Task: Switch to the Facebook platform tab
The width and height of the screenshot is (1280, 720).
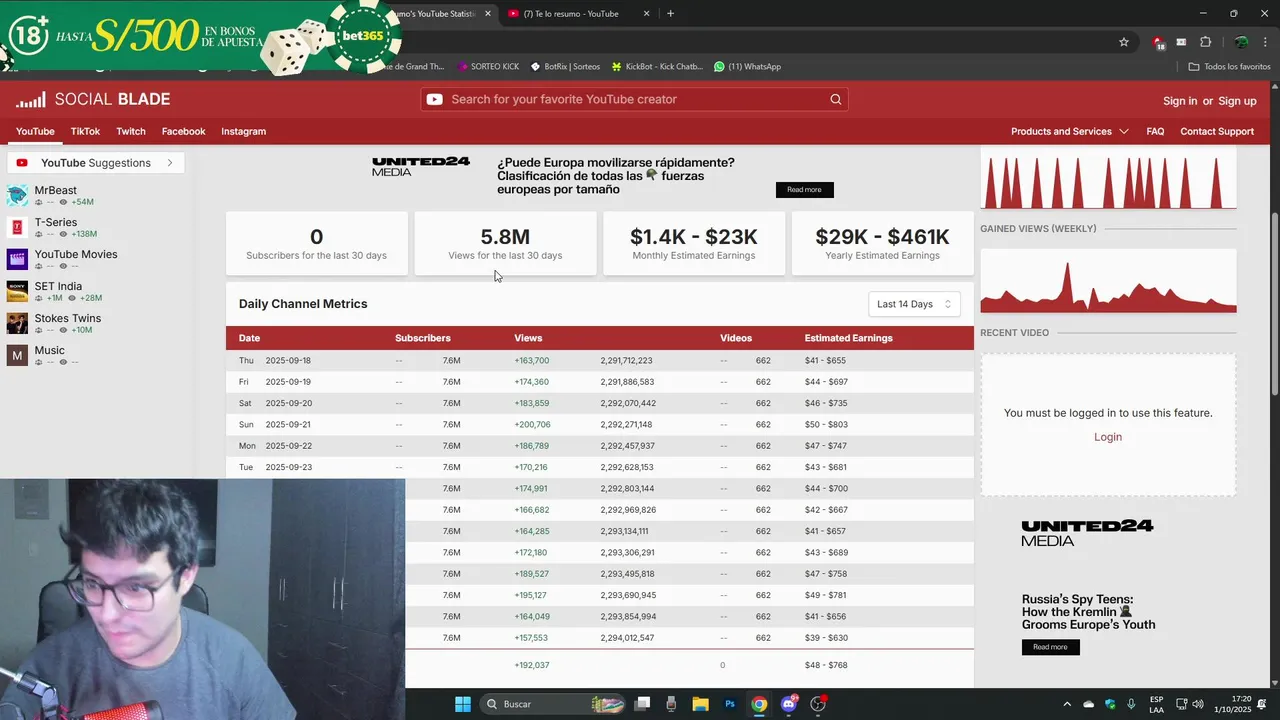Action: 183,131
